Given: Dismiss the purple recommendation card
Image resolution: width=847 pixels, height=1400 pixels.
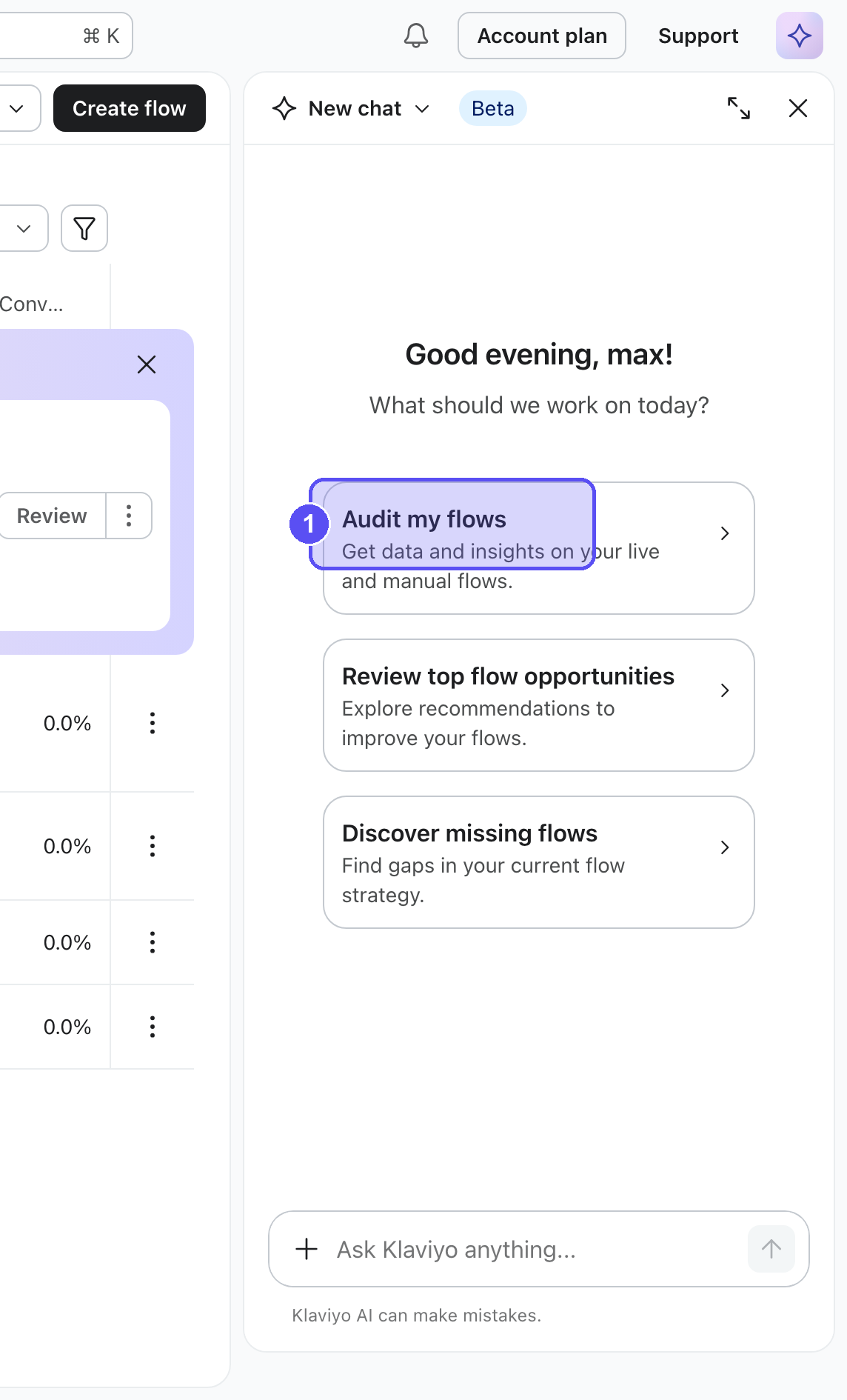Looking at the screenshot, I should pos(147,364).
